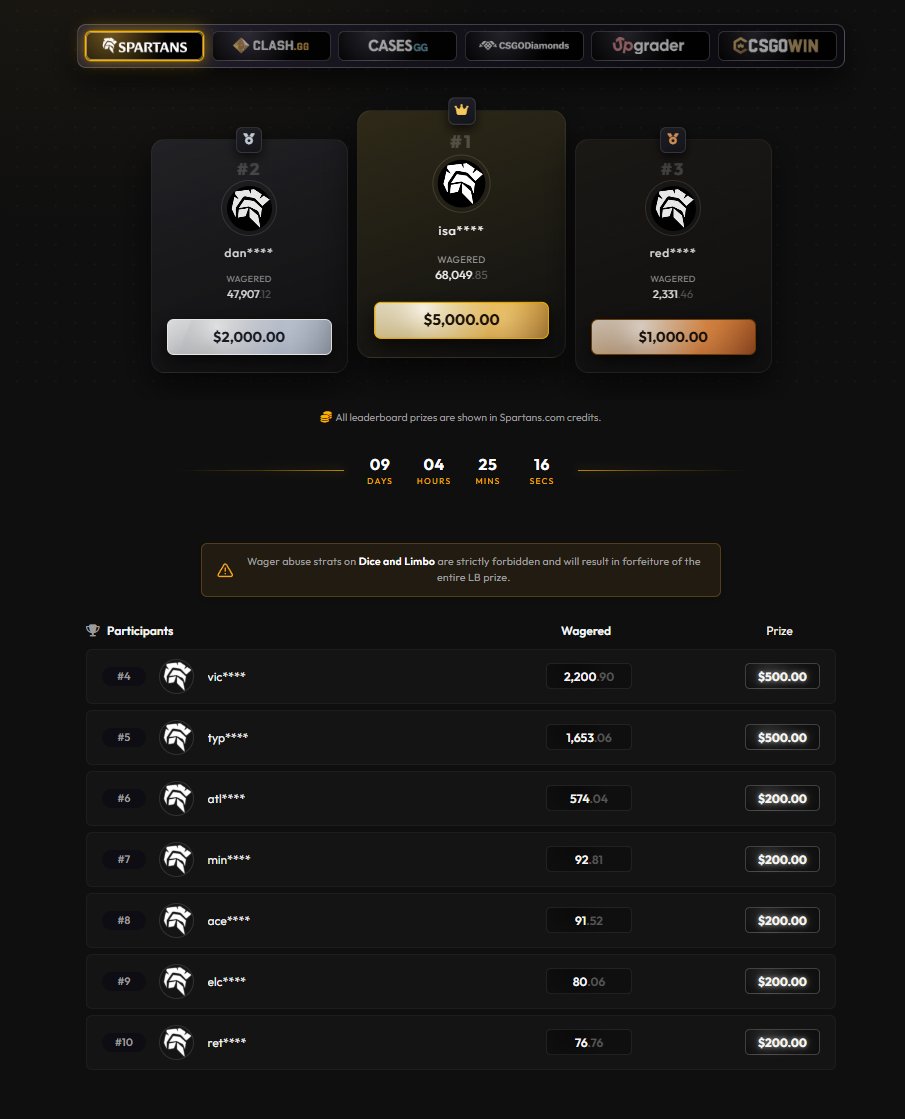Click the #7 rank badge
Screen dimensions: 905x1119
pos(124,859)
